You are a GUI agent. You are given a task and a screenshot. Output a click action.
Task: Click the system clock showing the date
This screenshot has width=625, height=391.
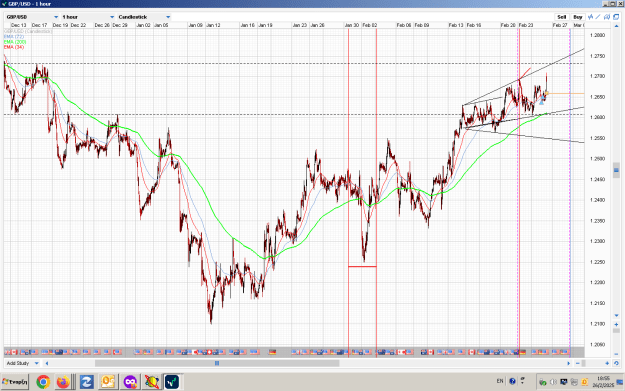click(603, 382)
